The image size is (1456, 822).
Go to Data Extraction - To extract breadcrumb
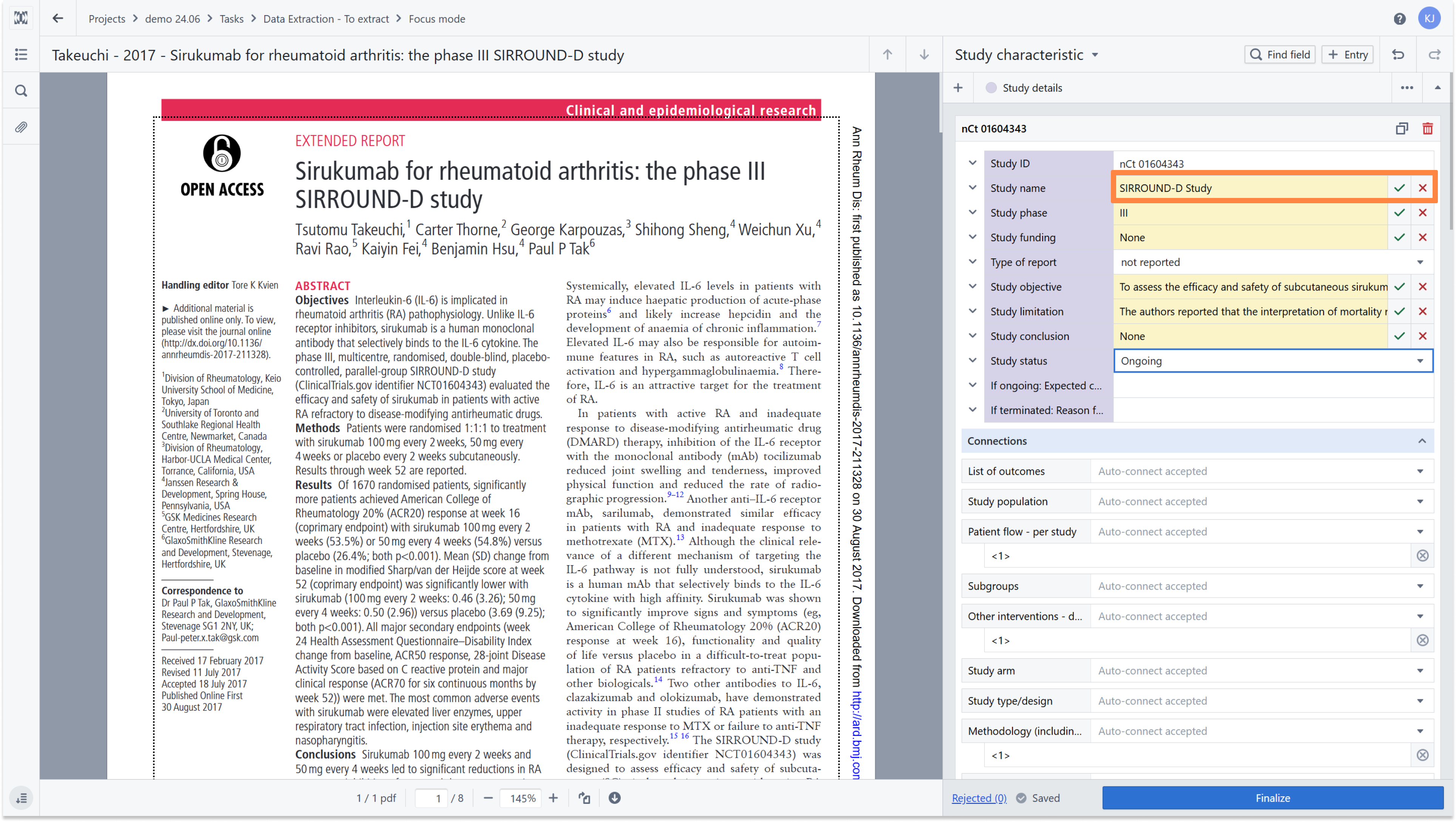[325, 19]
